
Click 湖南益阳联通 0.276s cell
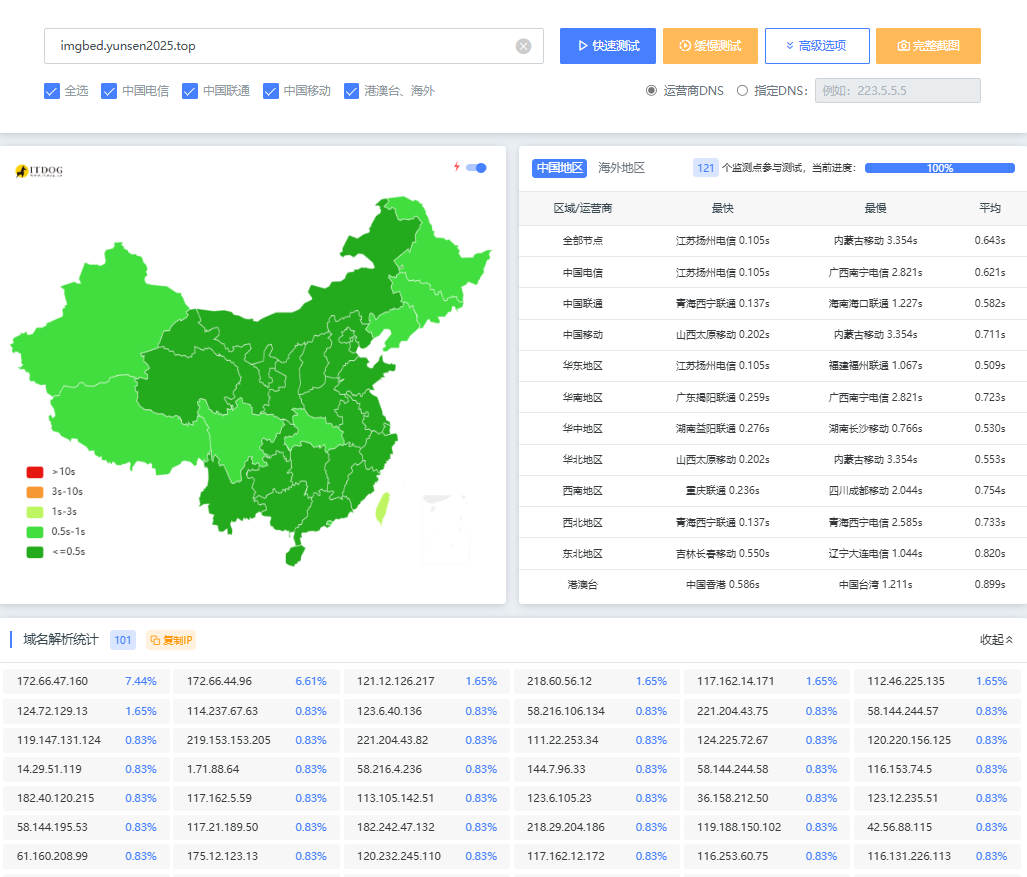pos(722,428)
